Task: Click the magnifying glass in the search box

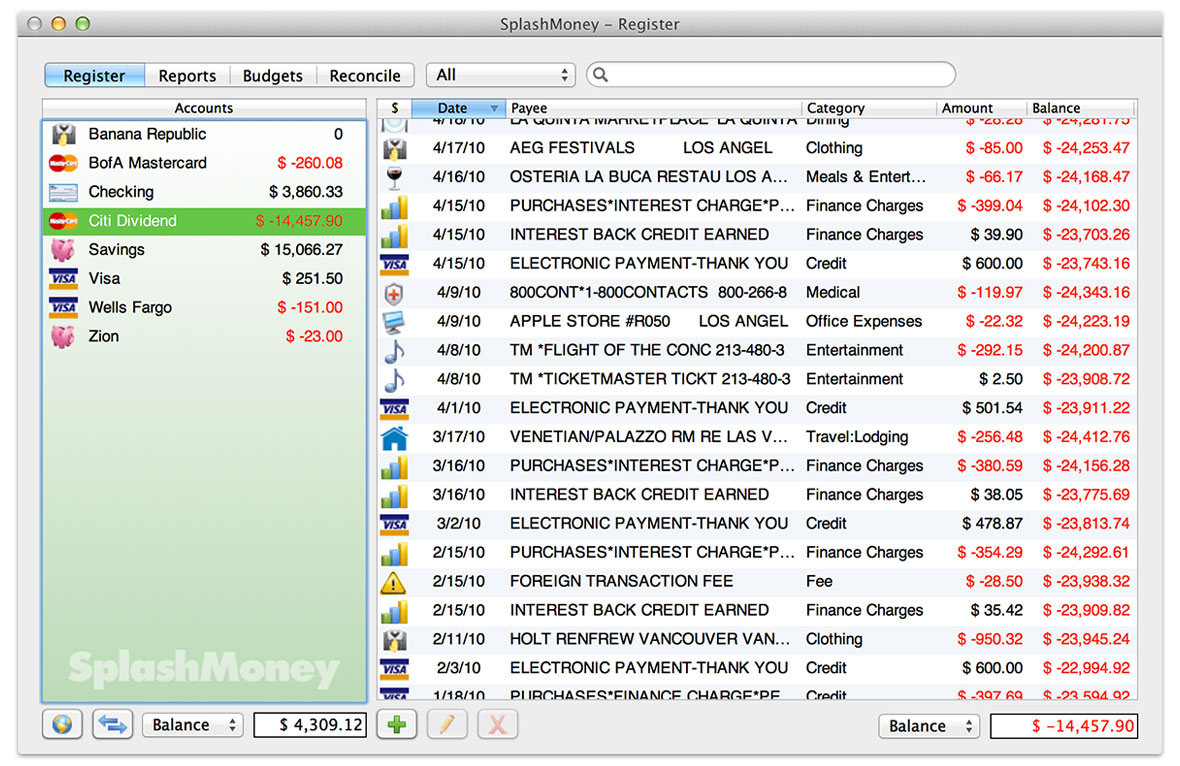Action: (601, 74)
